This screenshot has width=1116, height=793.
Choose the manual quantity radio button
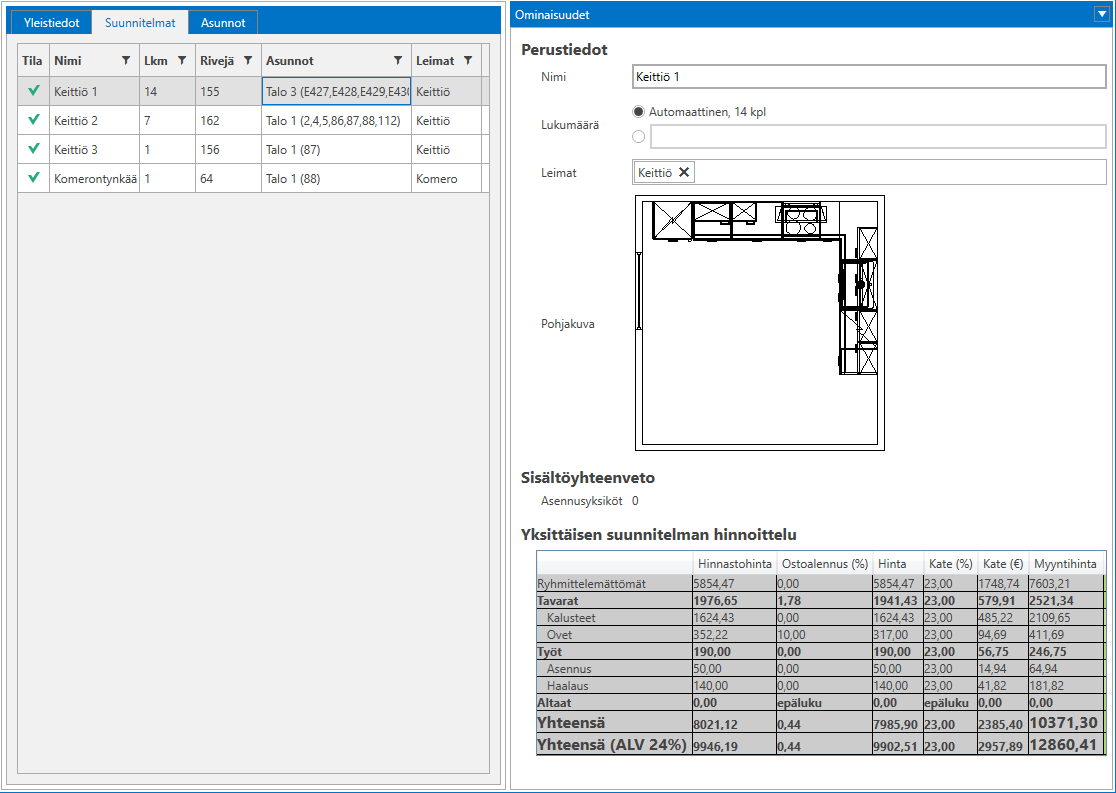638,136
